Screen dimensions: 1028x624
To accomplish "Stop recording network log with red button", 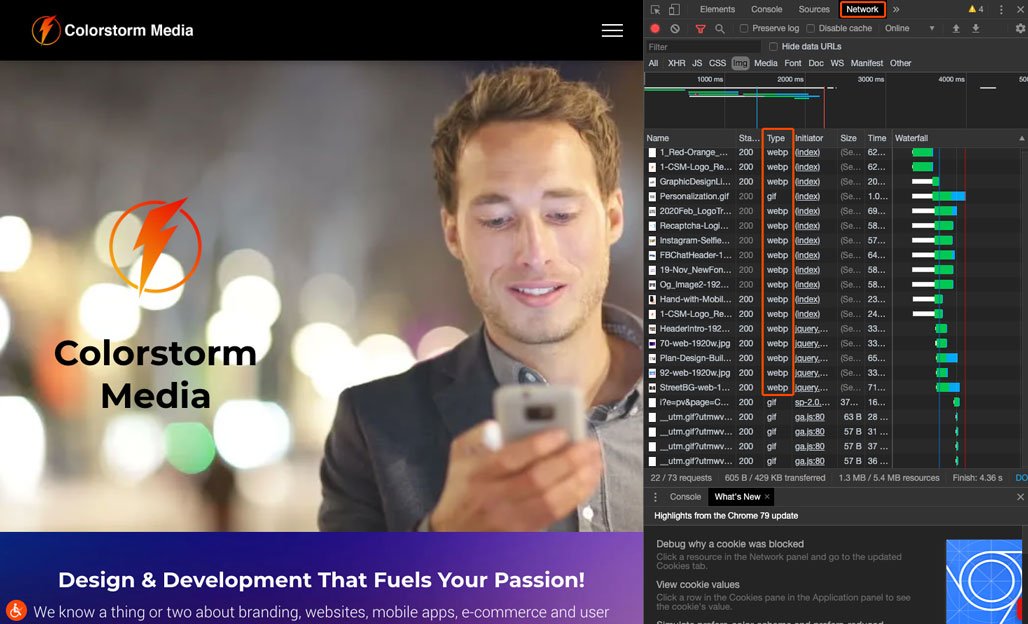I will (655, 28).
